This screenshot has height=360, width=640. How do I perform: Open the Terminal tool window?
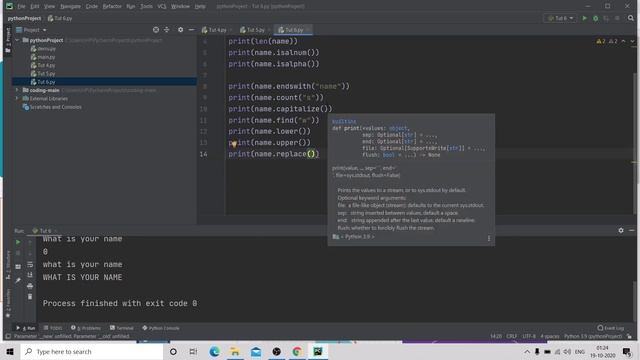coord(122,328)
